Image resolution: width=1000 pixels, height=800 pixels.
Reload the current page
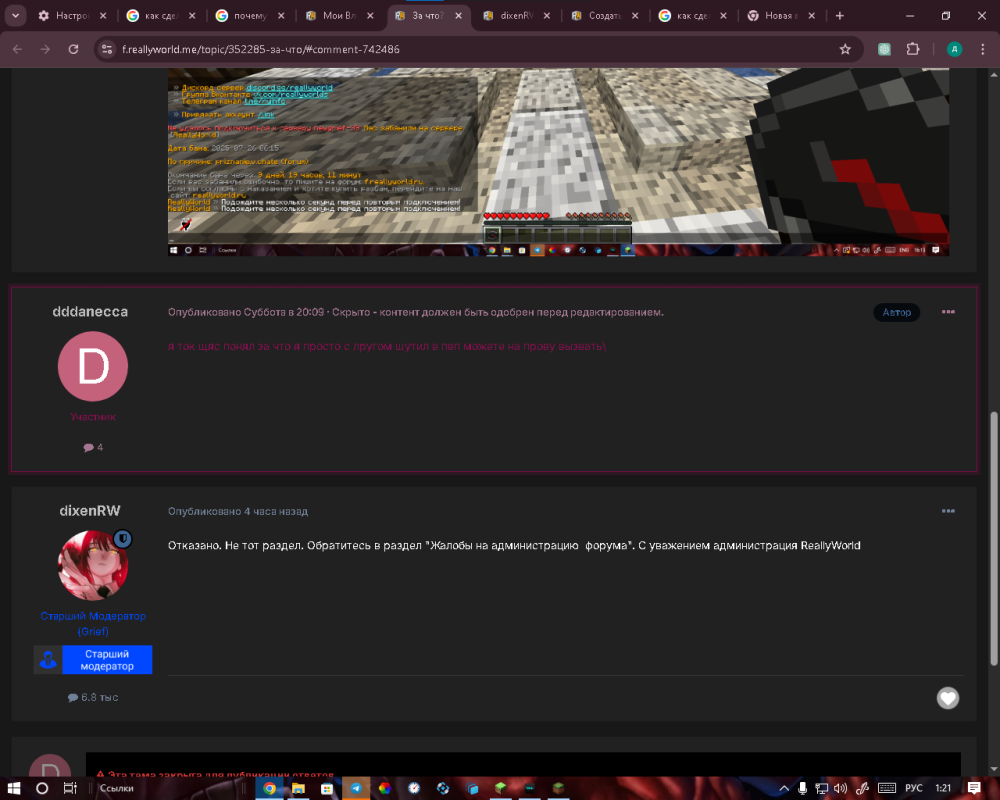coord(73,49)
